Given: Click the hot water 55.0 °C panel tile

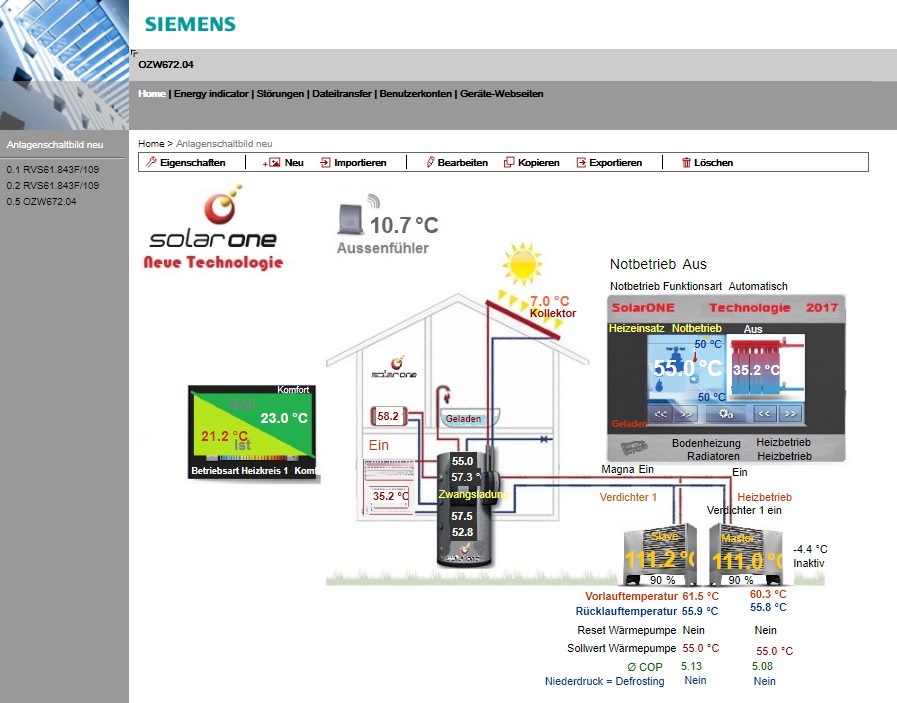Looking at the screenshot, I should click(x=686, y=368).
